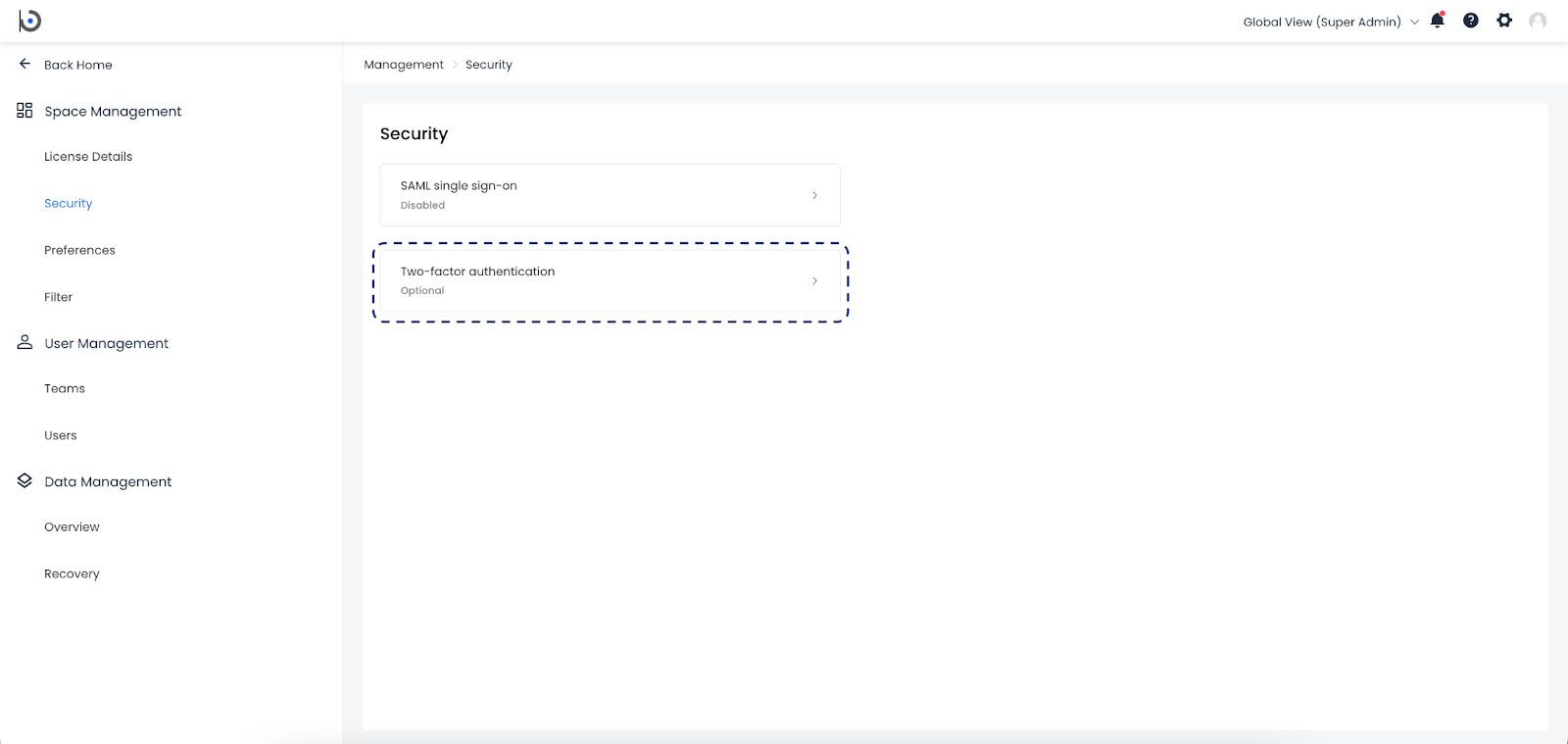The height and width of the screenshot is (744, 1568).
Task: Click the Security page heading
Action: point(414,133)
